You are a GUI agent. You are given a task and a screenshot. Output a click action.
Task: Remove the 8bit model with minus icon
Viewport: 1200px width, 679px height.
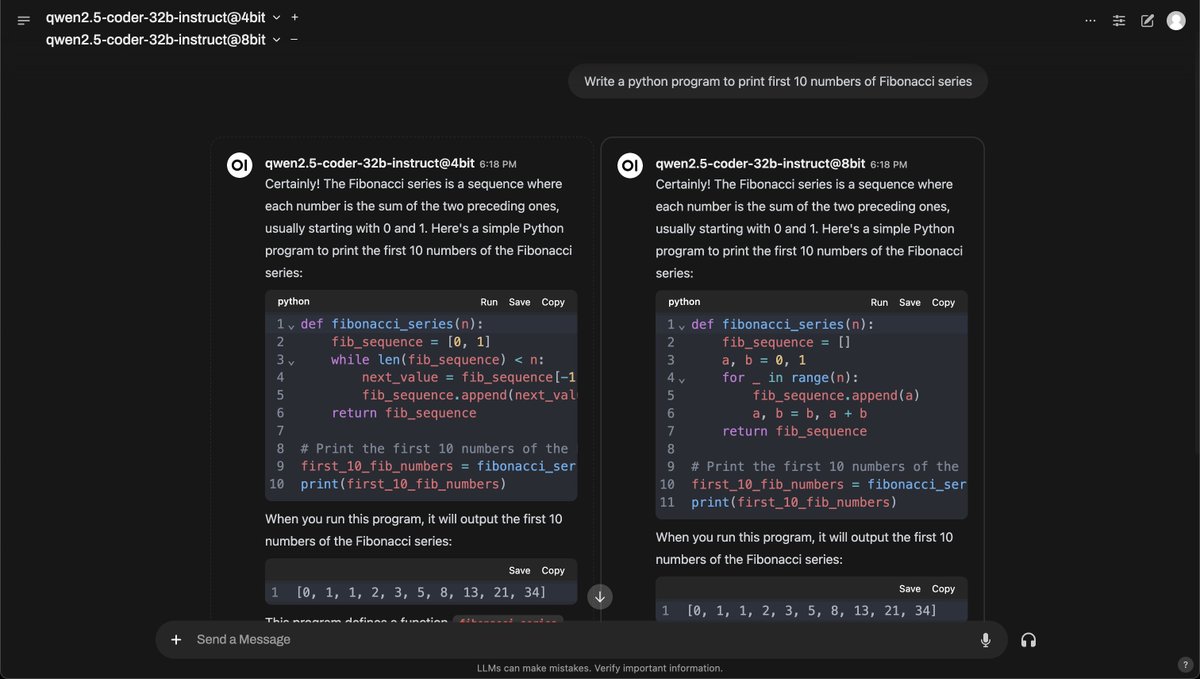(293, 39)
